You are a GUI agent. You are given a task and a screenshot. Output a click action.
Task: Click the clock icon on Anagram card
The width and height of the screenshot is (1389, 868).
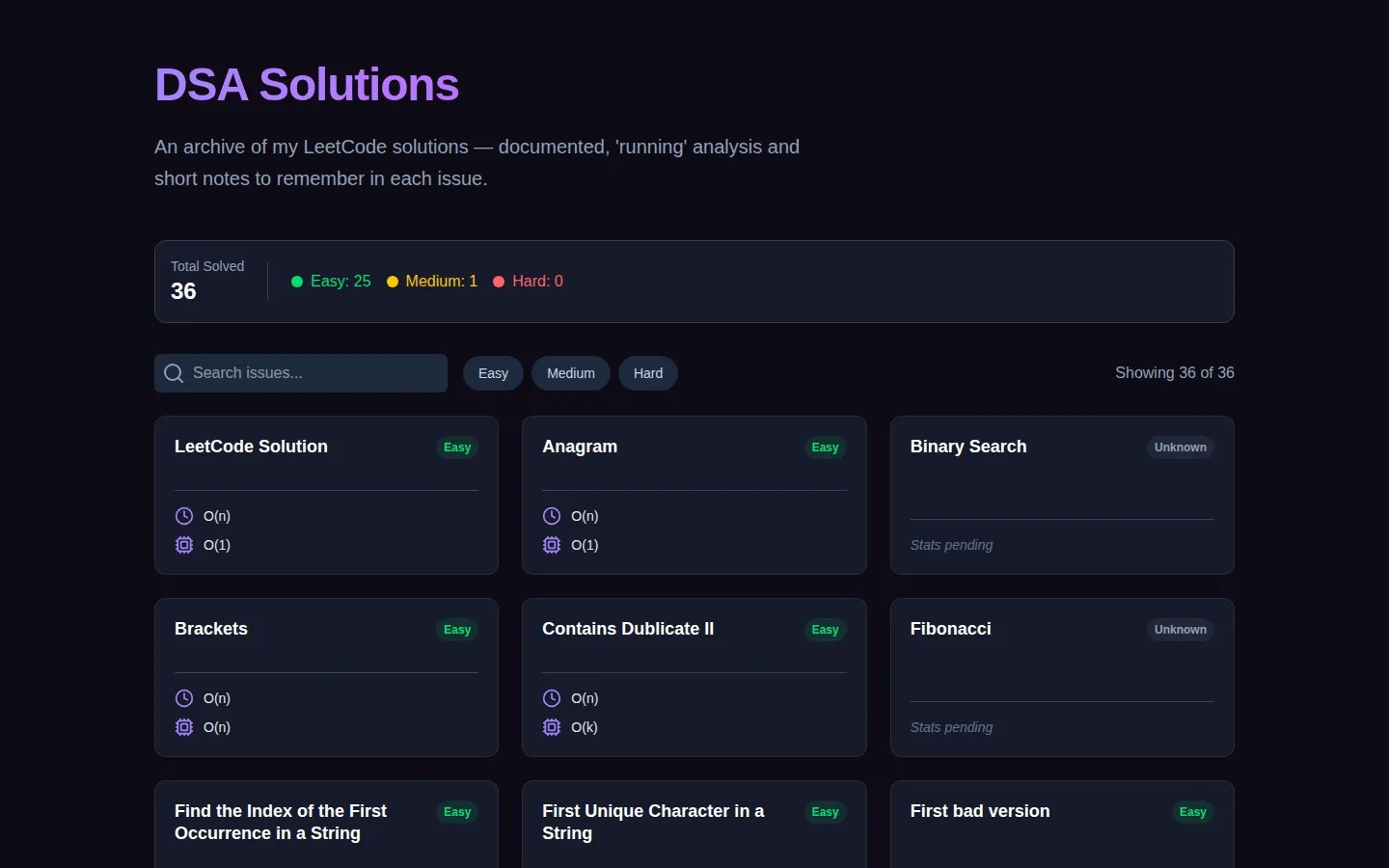[x=552, y=516]
